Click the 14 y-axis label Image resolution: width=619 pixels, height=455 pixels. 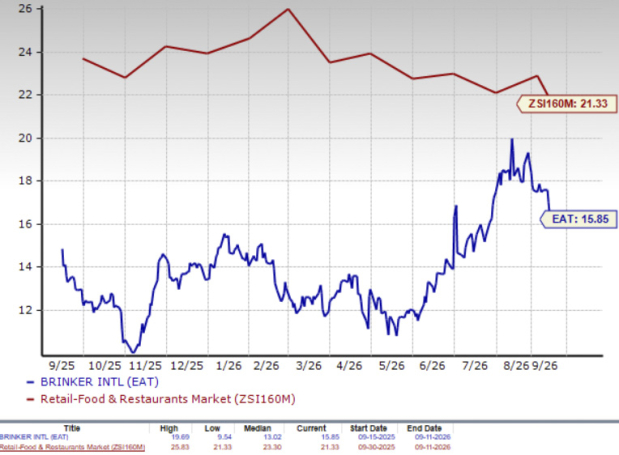(25, 267)
